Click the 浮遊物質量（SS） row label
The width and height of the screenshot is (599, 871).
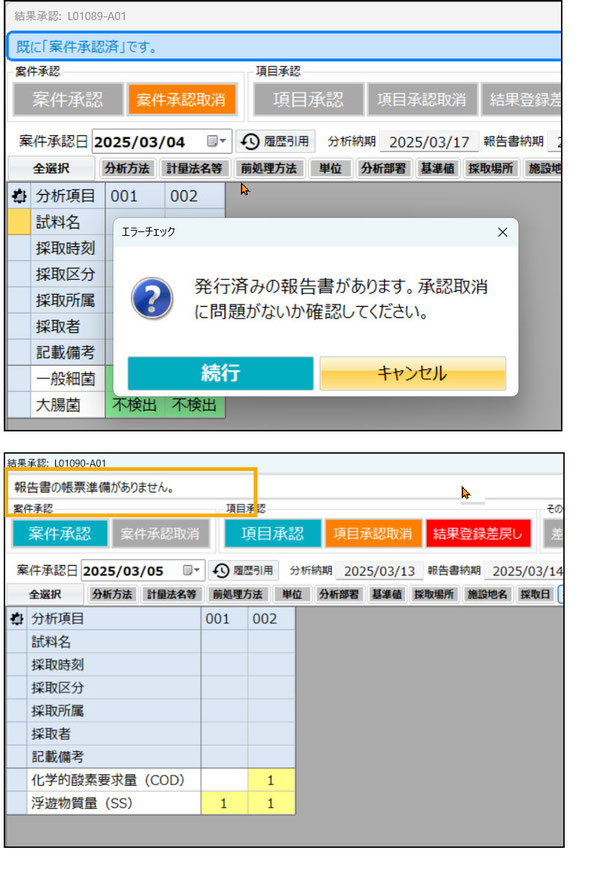click(x=114, y=803)
